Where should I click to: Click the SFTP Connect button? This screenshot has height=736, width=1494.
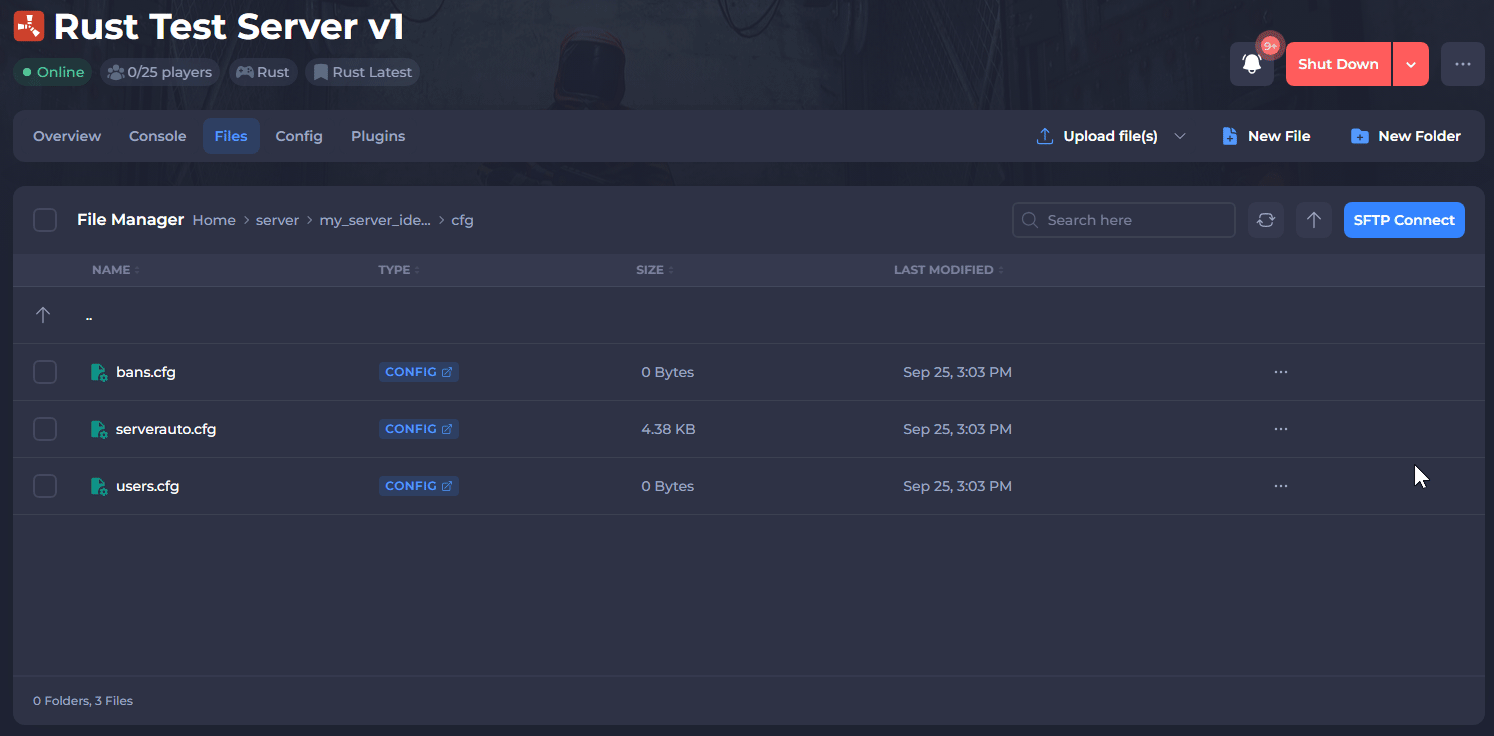pos(1403,220)
